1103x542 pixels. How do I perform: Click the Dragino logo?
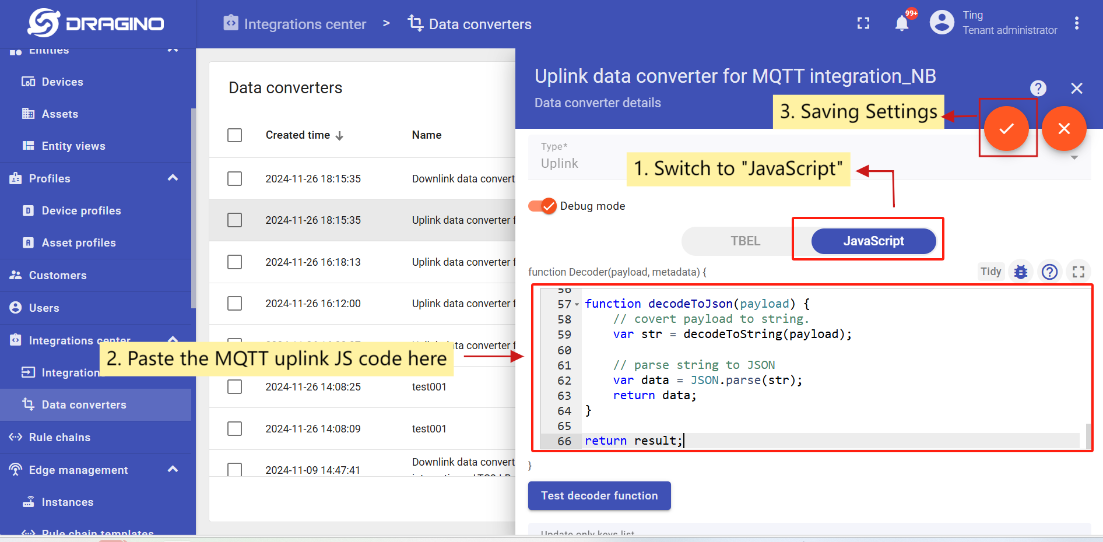click(96, 23)
